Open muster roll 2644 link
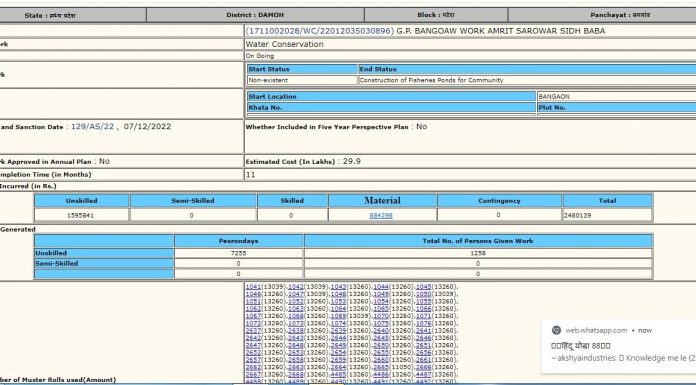This screenshot has height=385, width=696. click(338, 338)
